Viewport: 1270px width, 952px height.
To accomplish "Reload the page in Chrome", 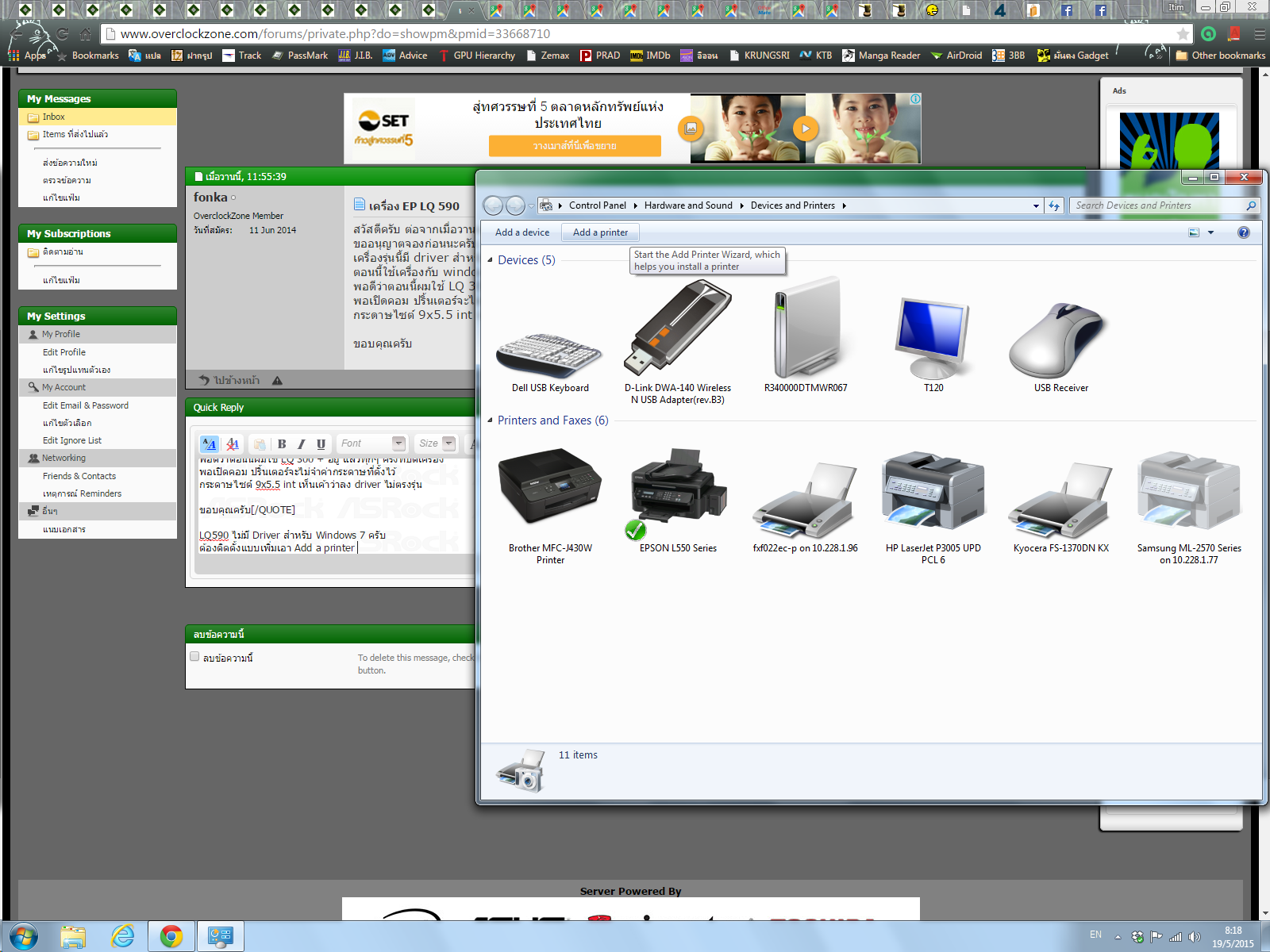I will point(63,34).
